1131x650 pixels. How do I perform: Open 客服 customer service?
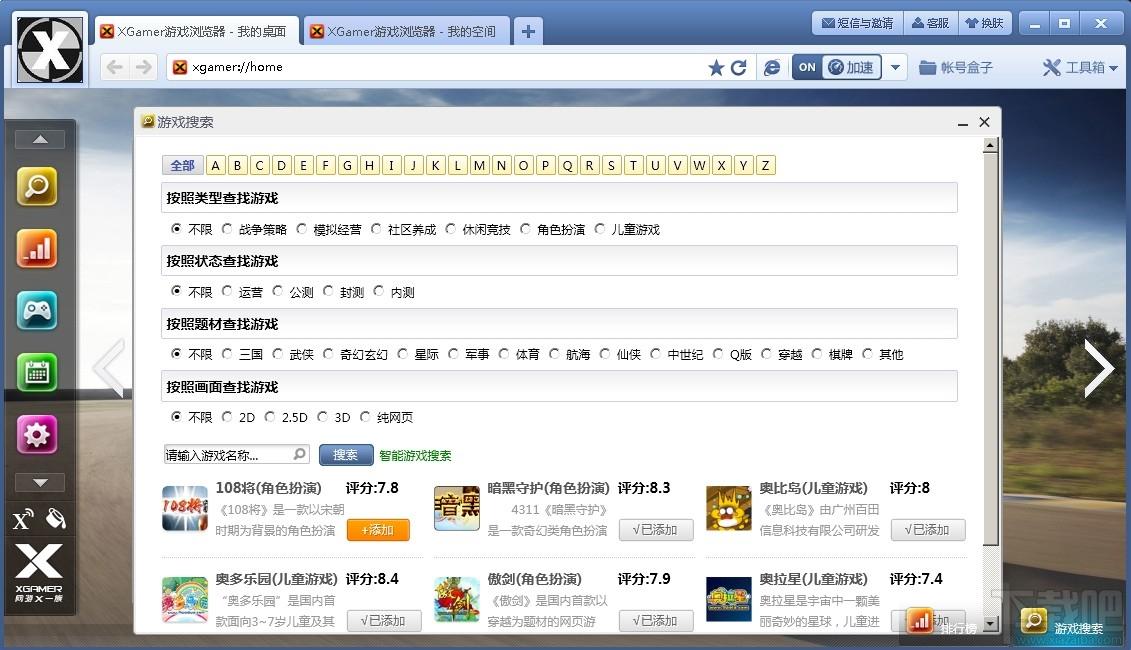[x=930, y=23]
